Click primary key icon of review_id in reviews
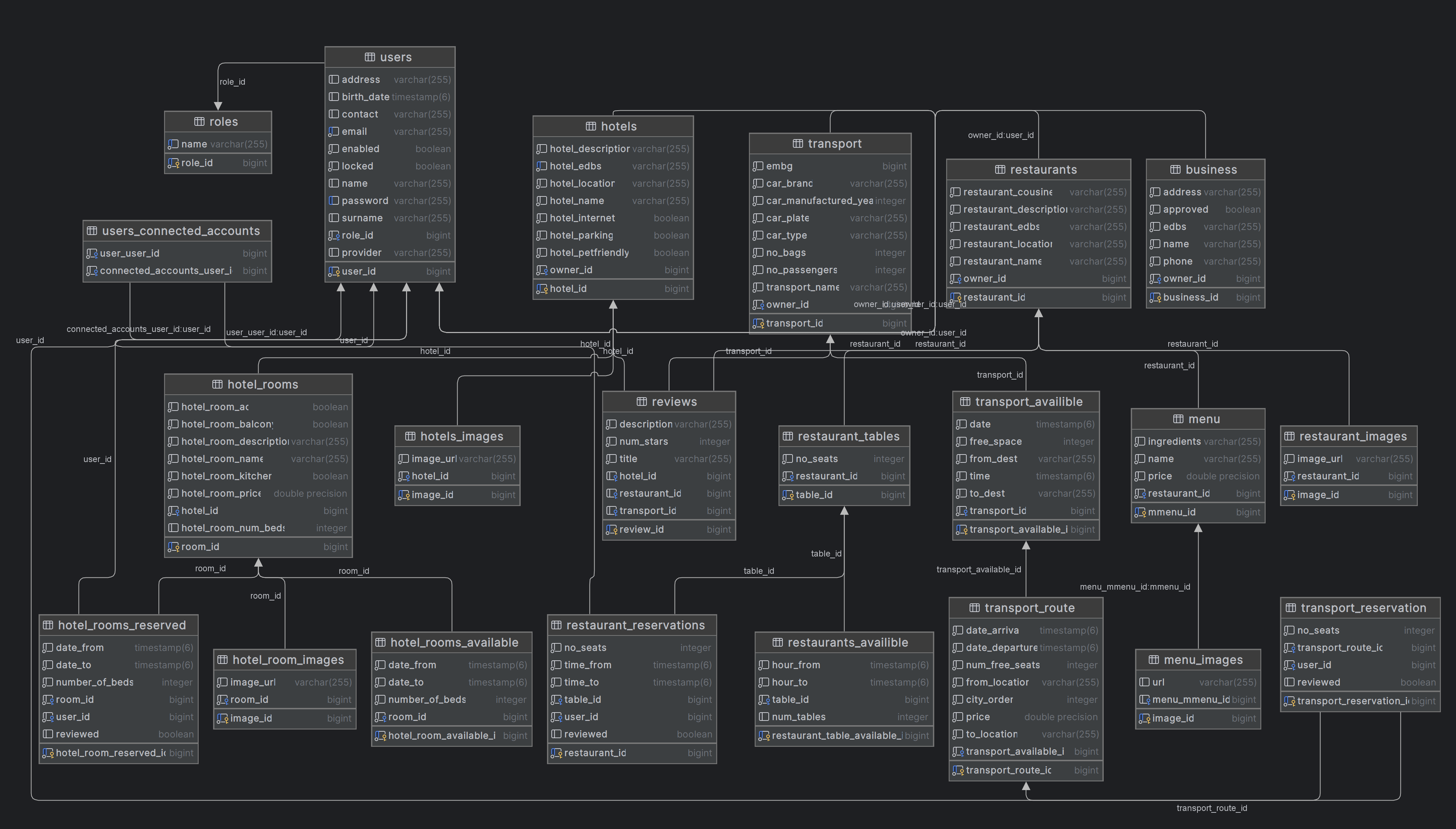This screenshot has width=1456, height=829. (x=611, y=529)
